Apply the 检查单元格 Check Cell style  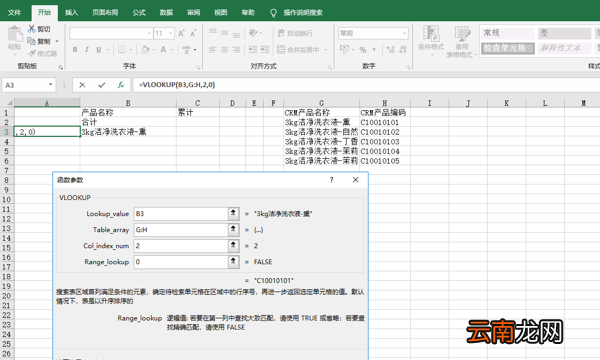pos(507,48)
